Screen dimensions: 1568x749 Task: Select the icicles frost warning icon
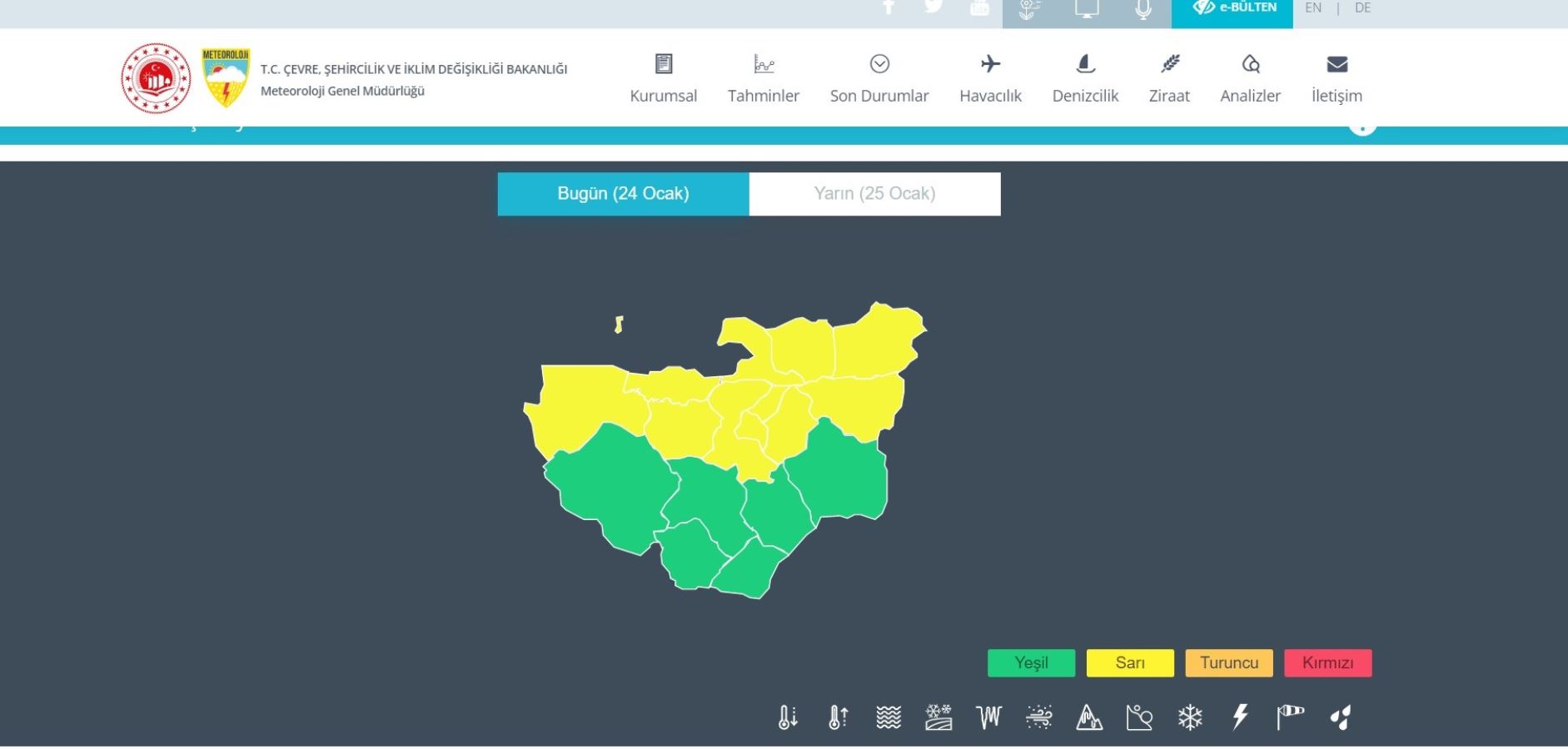pos(988,717)
